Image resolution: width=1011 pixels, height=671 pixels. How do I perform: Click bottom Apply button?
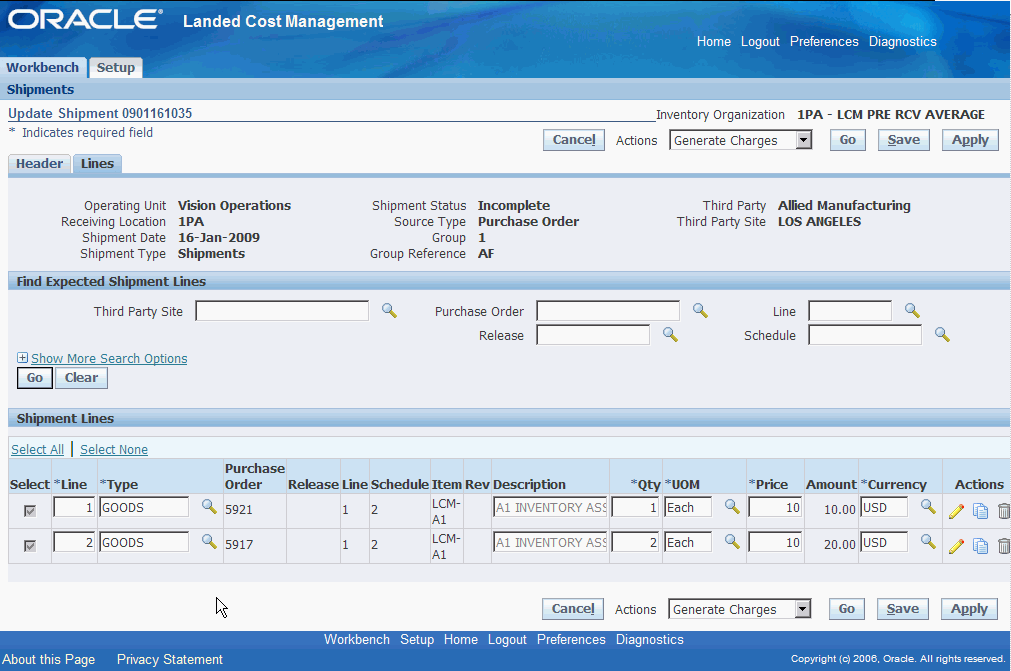coord(968,609)
